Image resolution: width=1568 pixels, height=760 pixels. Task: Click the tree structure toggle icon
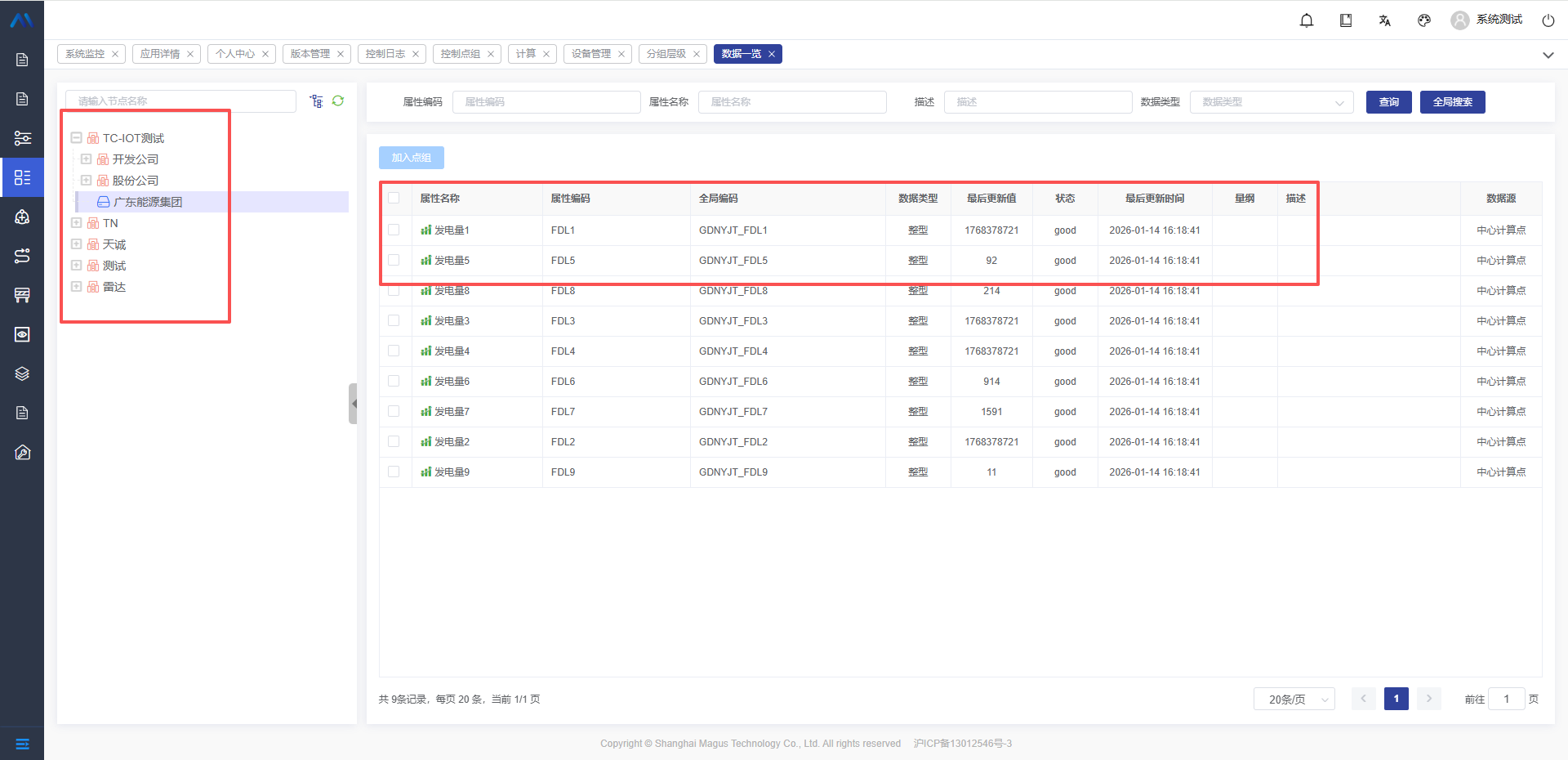pos(316,101)
